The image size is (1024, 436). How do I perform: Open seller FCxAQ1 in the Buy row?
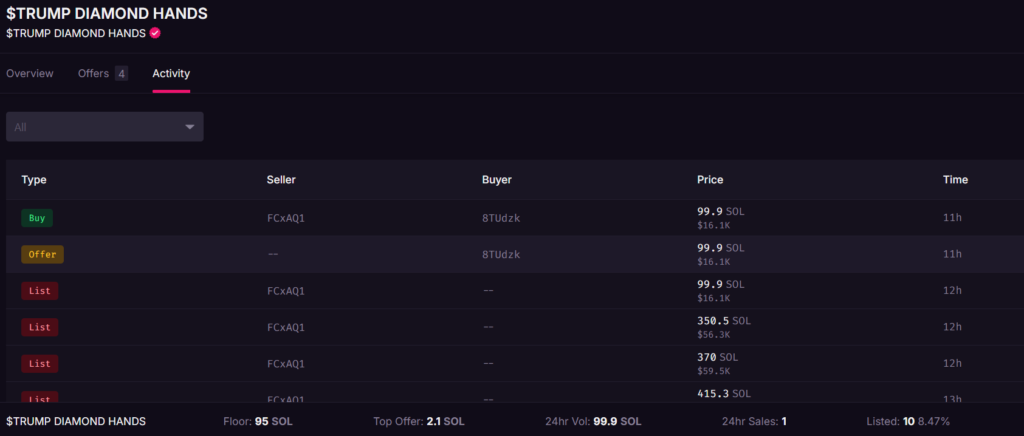coord(285,218)
